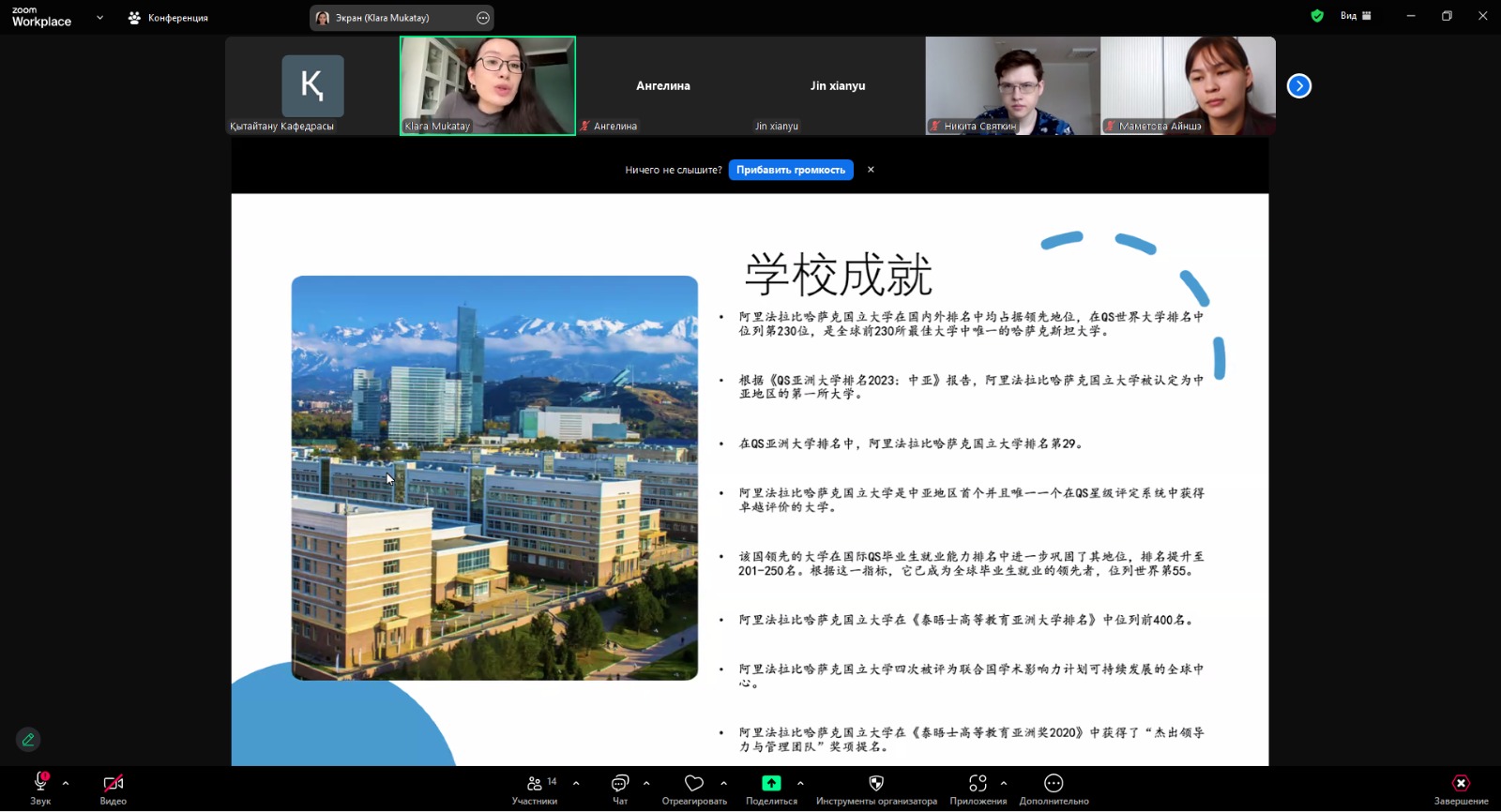Click muted microphone icon on Ангелина tile

[x=585, y=126]
